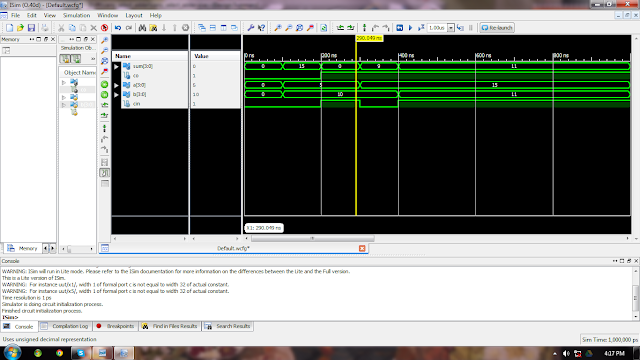The image size is (640, 360).
Task: Zoom to full view in main toolbar
Action: (x=300, y=28)
